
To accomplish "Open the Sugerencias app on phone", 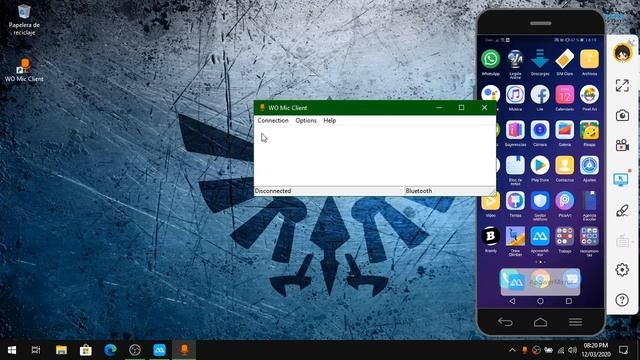I will click(x=515, y=130).
